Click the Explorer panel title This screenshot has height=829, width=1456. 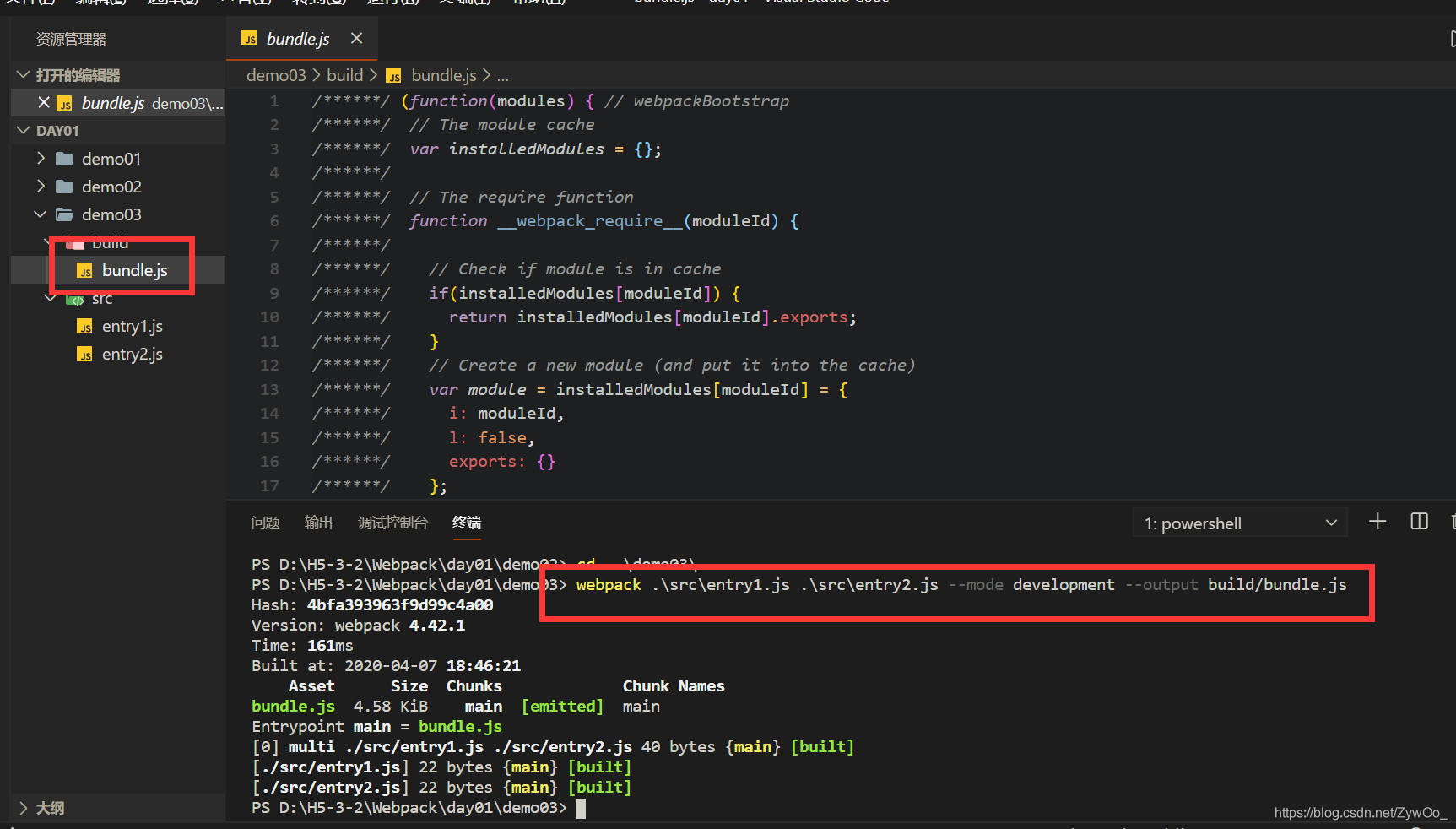[x=71, y=39]
